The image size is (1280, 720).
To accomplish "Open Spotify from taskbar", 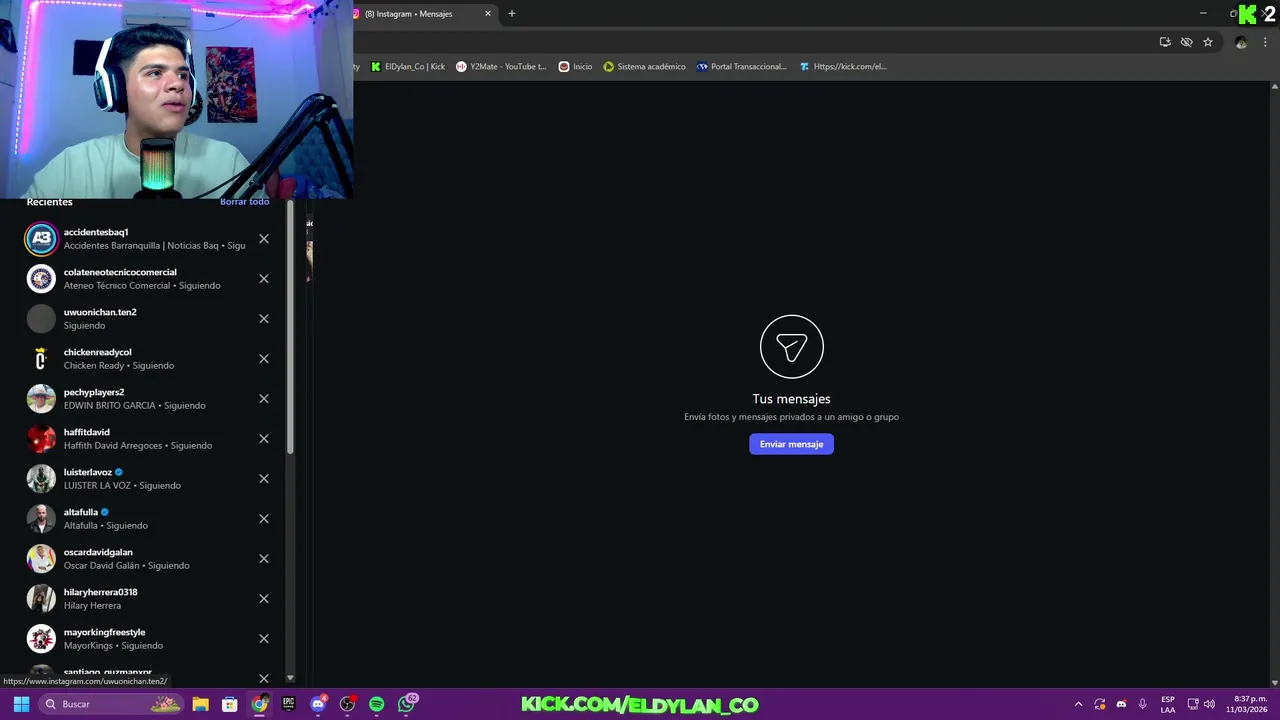I will (376, 704).
